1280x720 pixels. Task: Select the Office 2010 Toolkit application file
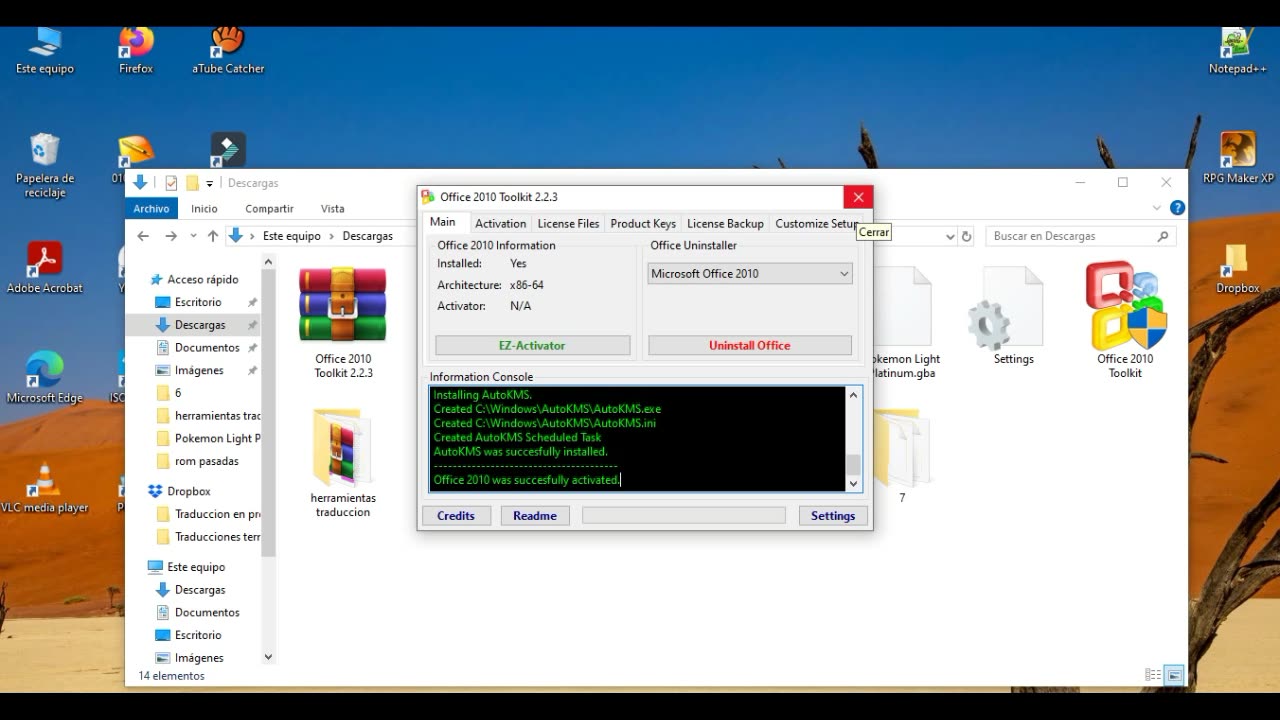click(x=1125, y=321)
